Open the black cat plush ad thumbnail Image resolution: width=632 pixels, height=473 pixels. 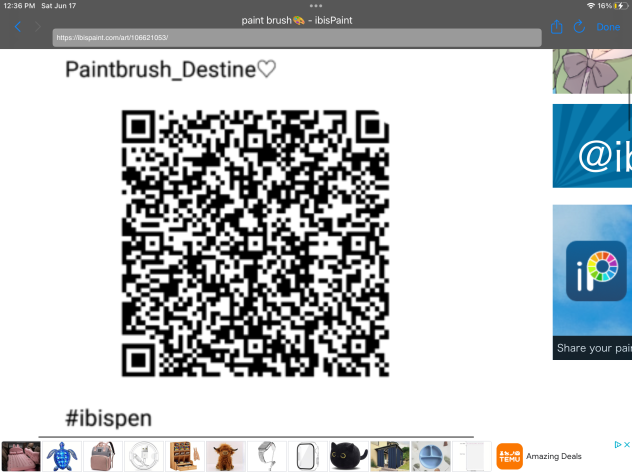point(348,456)
